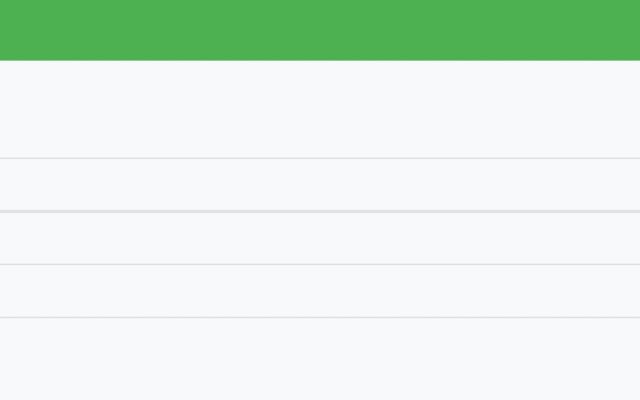The image size is (640, 400).
Task: Click the left end of the first narrow row
Action: click(20, 185)
